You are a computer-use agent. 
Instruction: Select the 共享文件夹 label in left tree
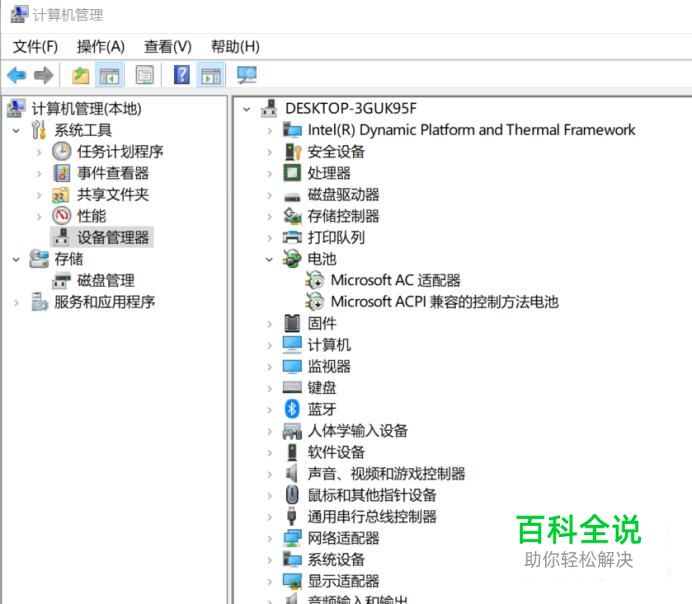click(113, 195)
